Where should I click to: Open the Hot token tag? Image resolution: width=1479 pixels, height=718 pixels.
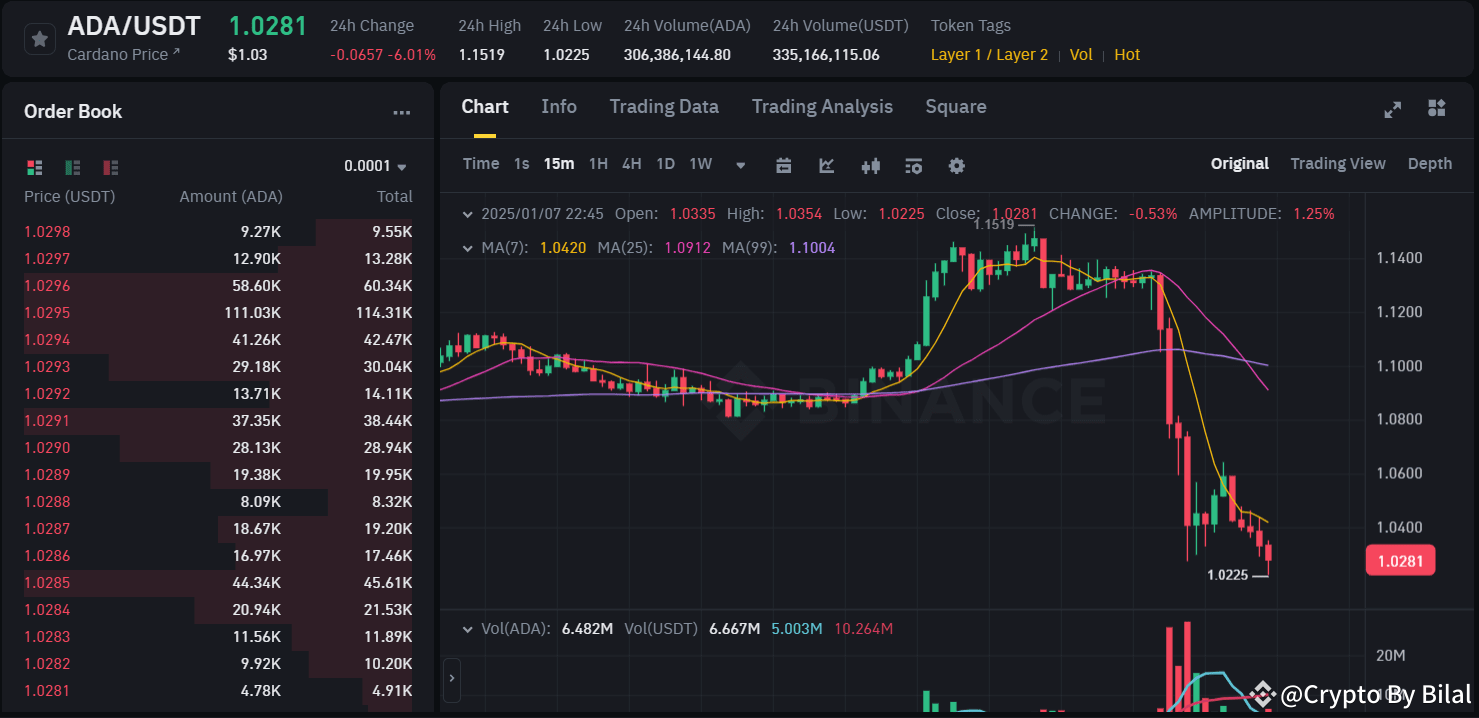click(1127, 55)
